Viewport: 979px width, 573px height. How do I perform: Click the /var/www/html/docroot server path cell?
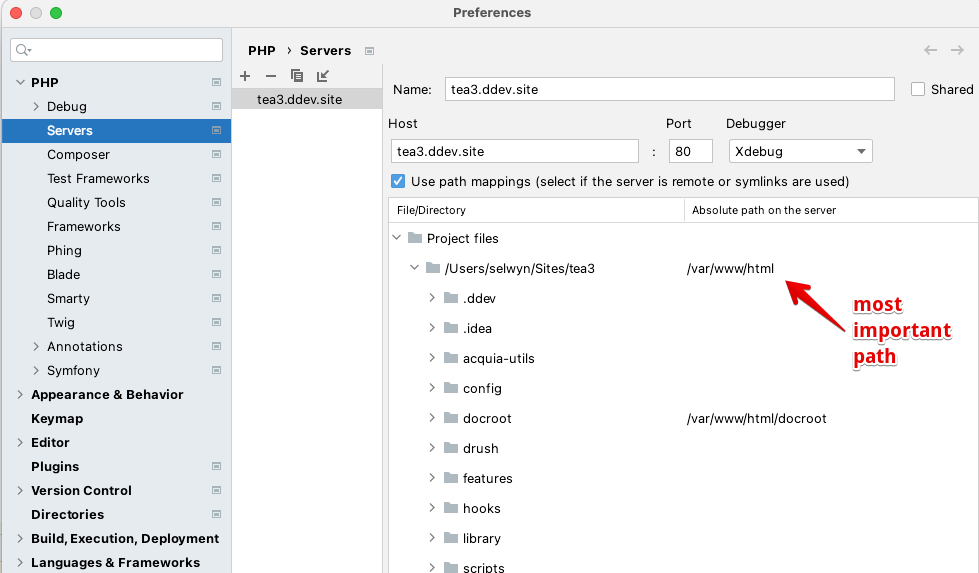[756, 418]
